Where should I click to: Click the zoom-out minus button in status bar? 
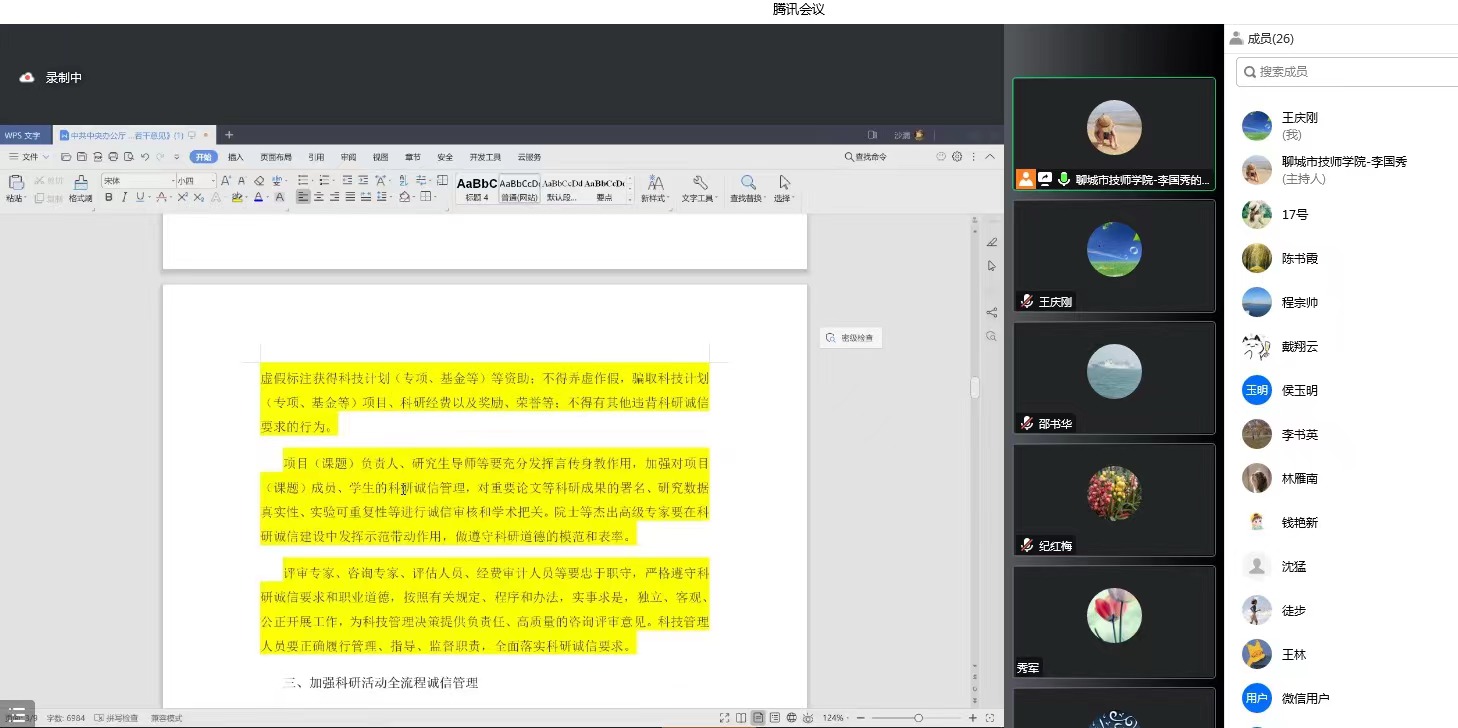point(861,718)
